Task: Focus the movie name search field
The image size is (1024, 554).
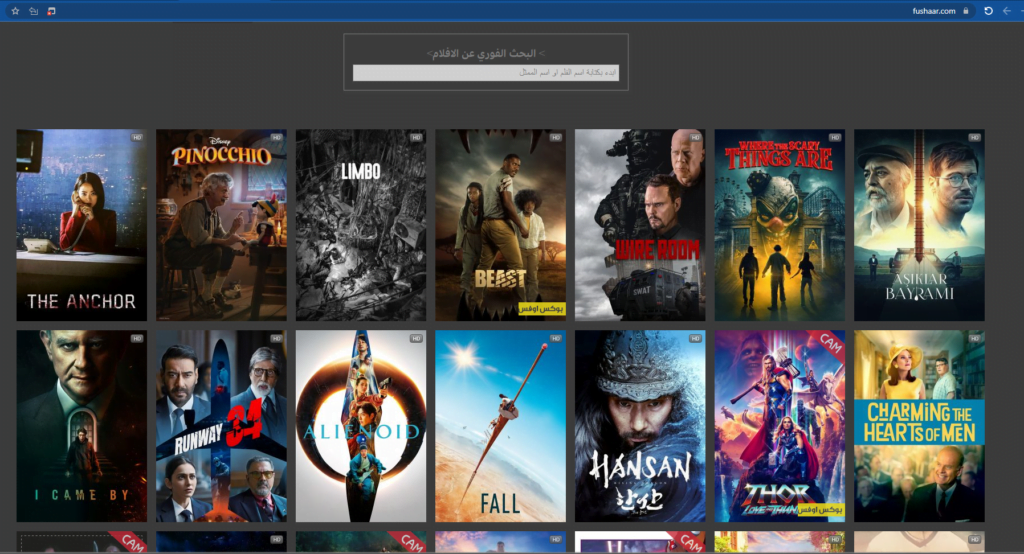Action: click(x=485, y=73)
